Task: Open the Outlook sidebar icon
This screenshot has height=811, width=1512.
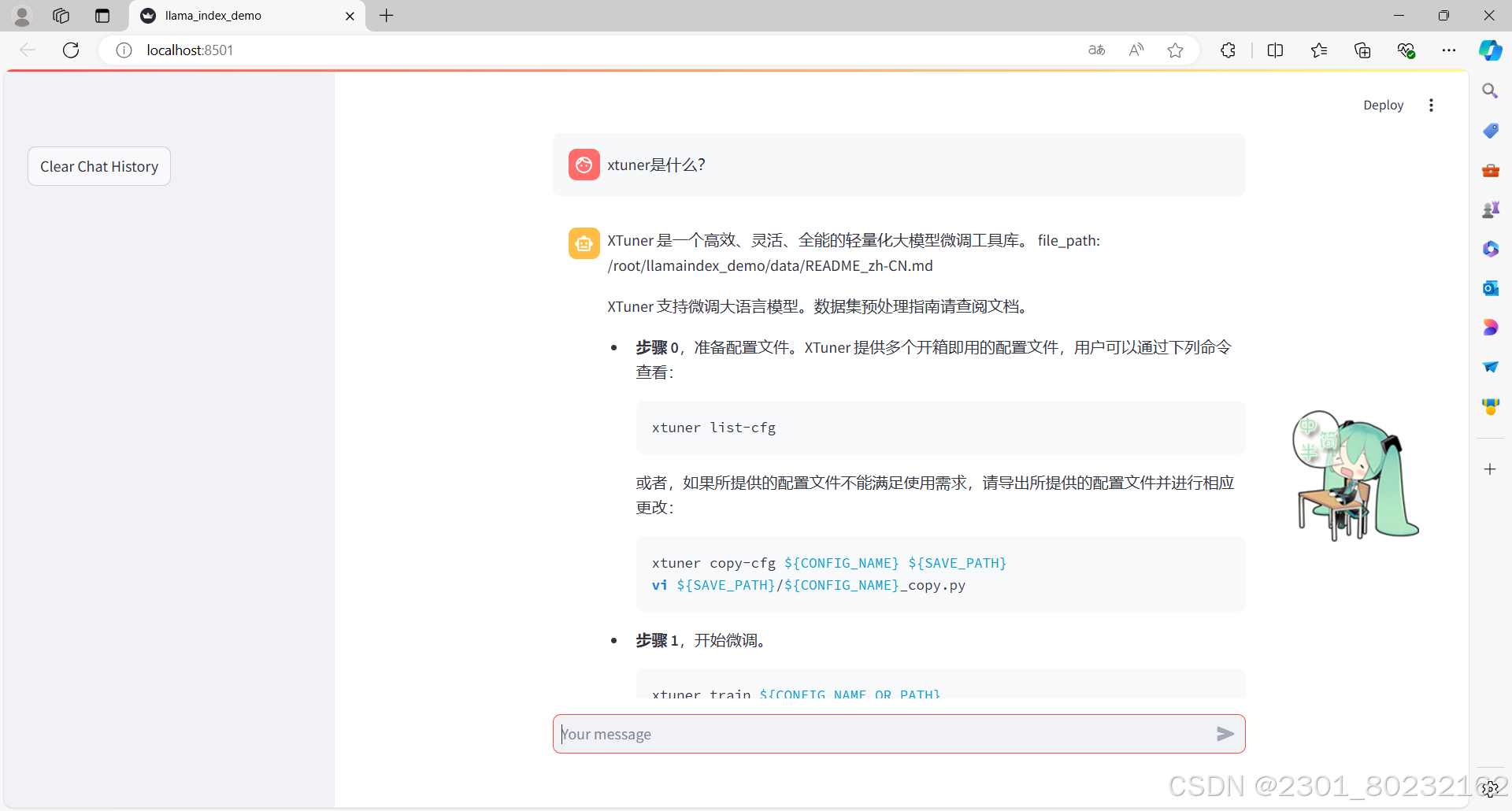Action: pyautogui.click(x=1490, y=288)
